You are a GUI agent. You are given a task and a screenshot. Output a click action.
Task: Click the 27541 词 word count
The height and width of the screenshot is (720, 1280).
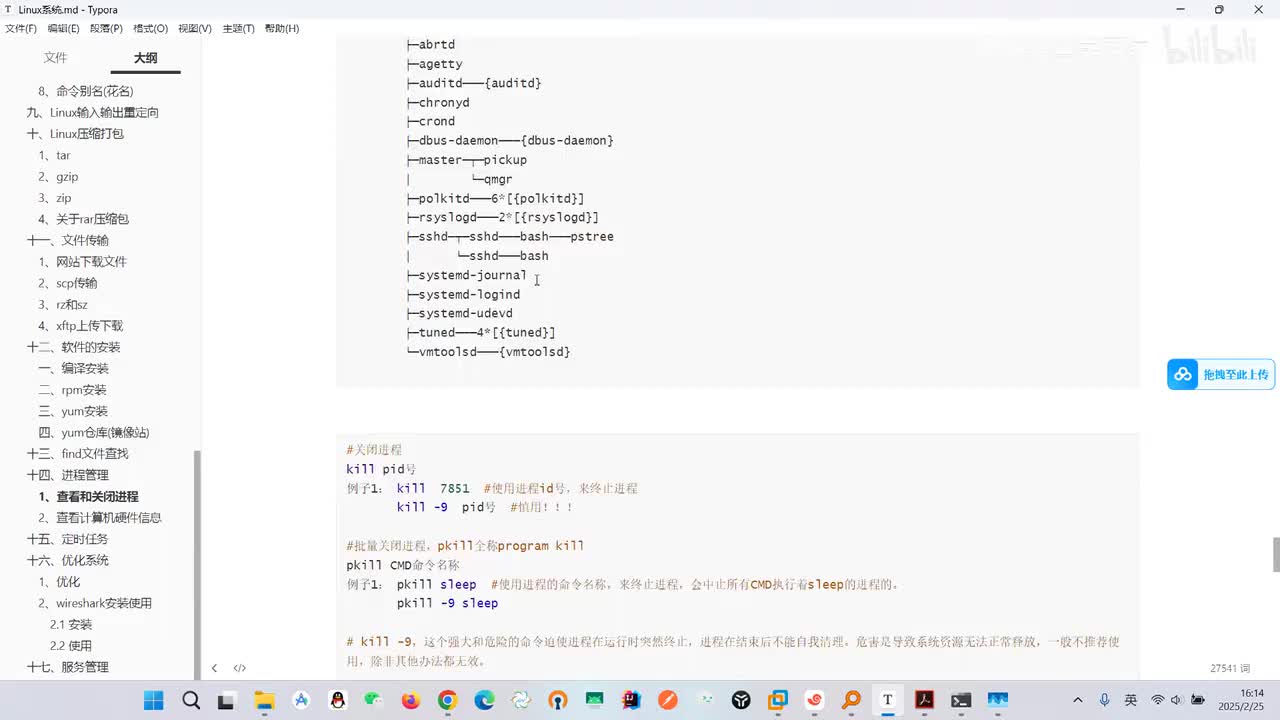tap(1230, 668)
